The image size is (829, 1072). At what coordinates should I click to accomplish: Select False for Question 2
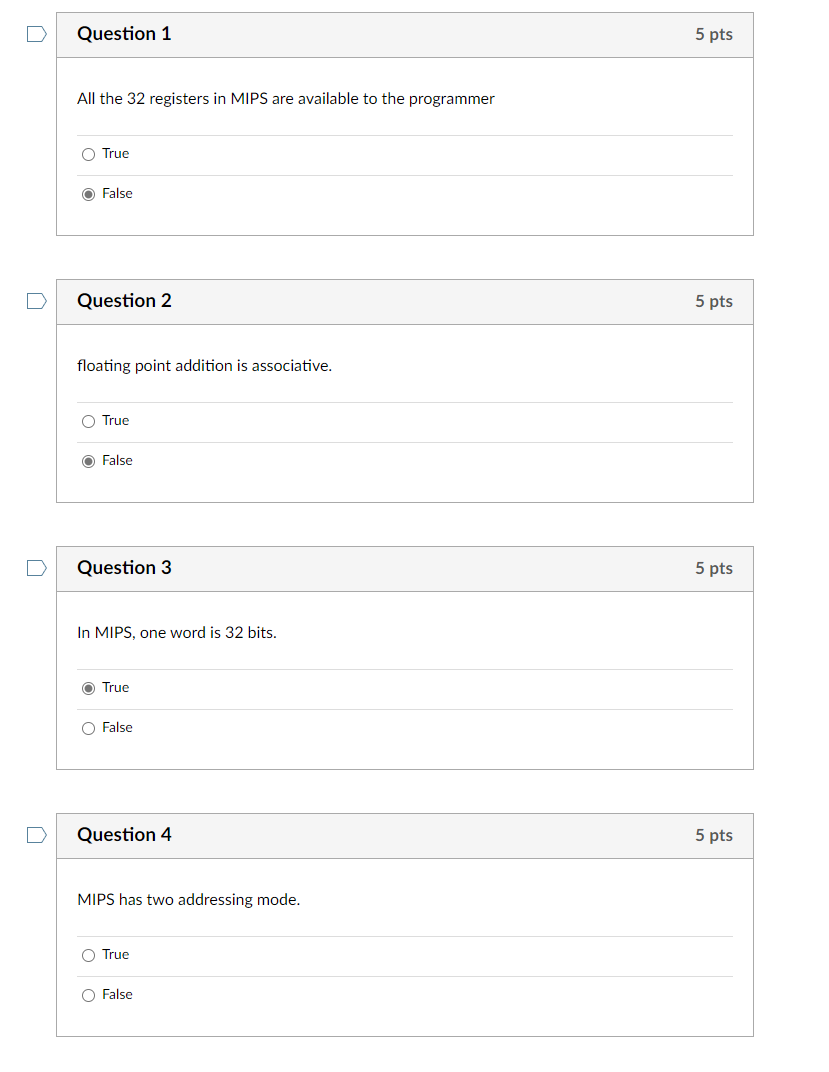click(x=88, y=460)
